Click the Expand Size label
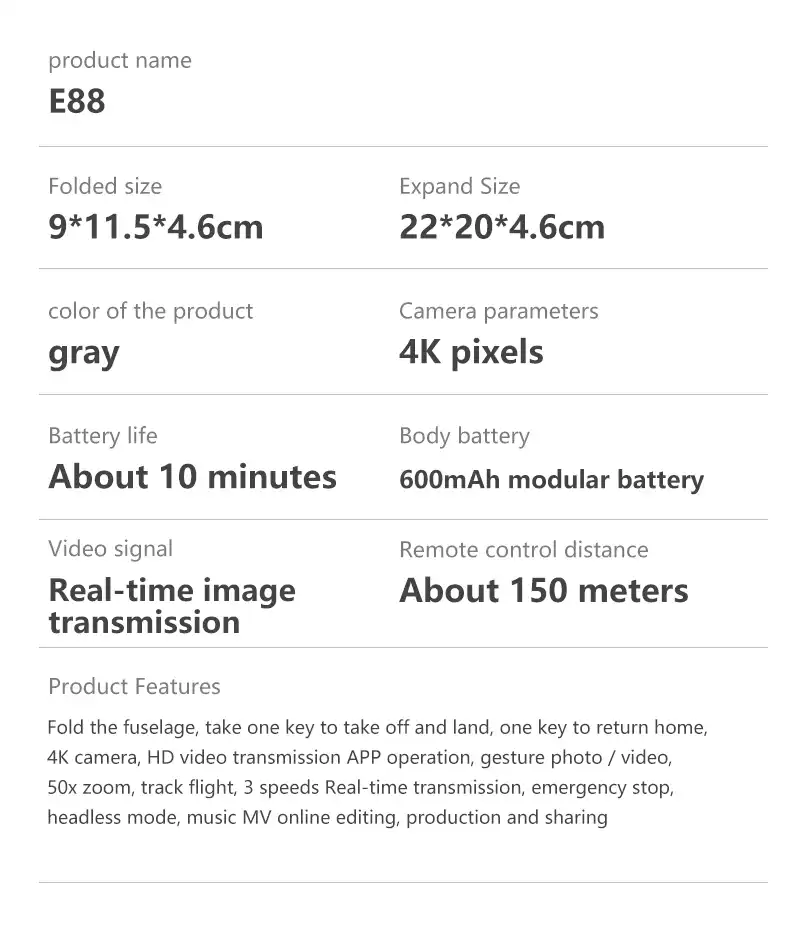 click(x=460, y=187)
